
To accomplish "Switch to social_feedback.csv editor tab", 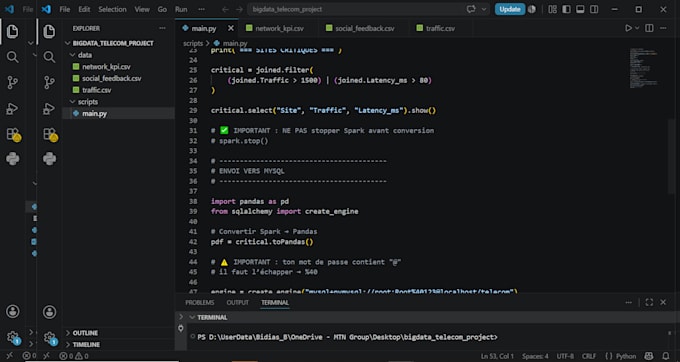I will click(x=364, y=28).
